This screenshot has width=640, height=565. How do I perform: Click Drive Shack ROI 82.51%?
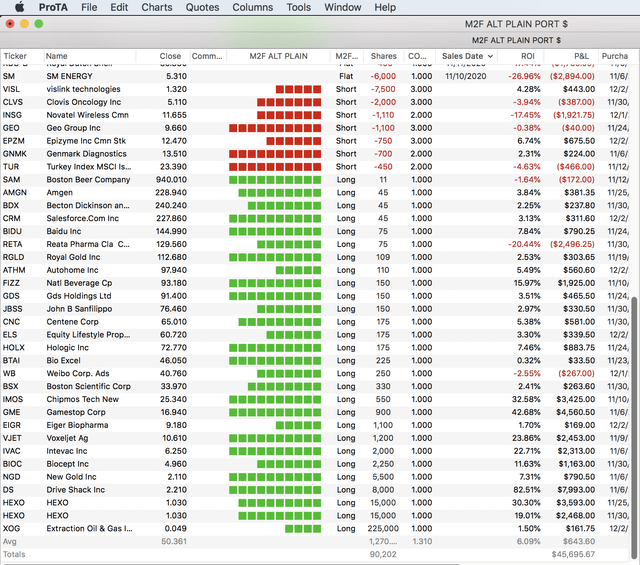click(x=527, y=490)
